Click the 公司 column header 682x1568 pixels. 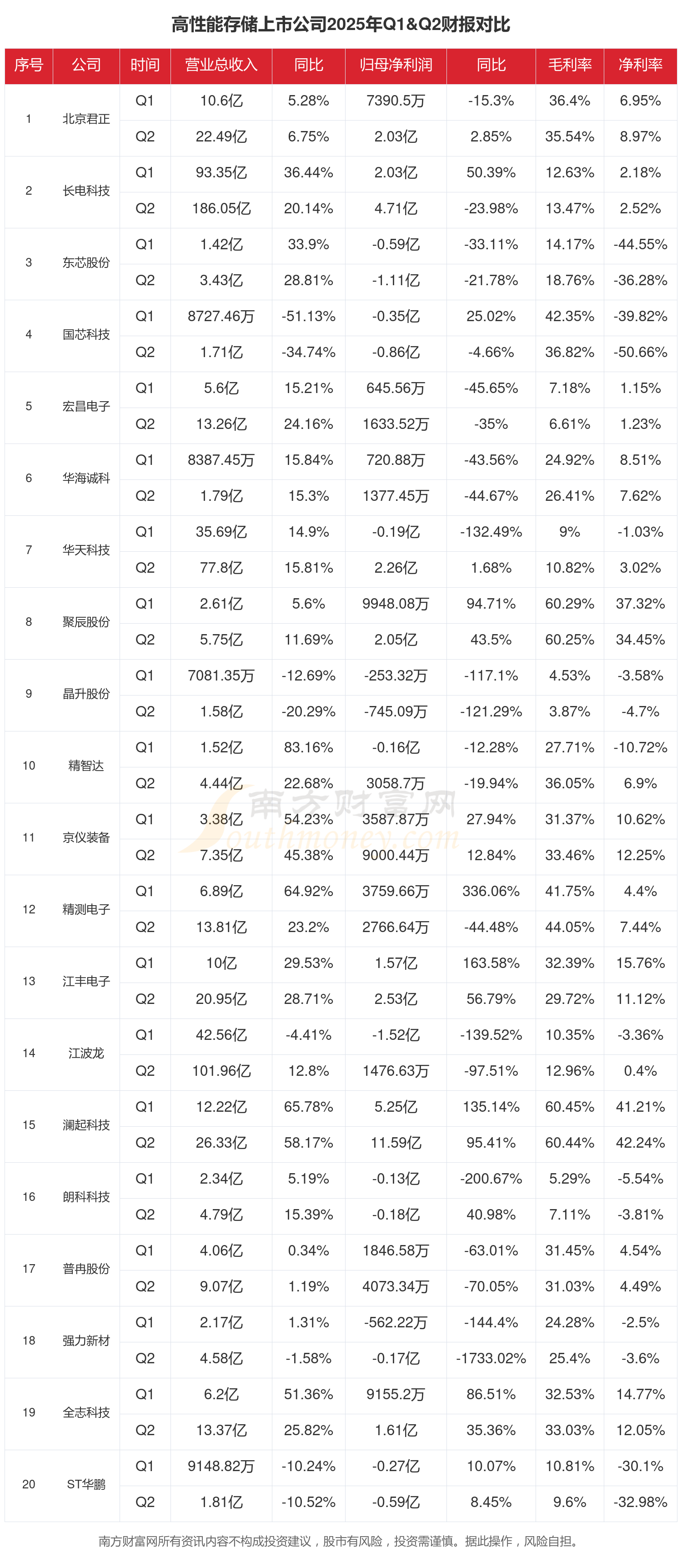86,65
